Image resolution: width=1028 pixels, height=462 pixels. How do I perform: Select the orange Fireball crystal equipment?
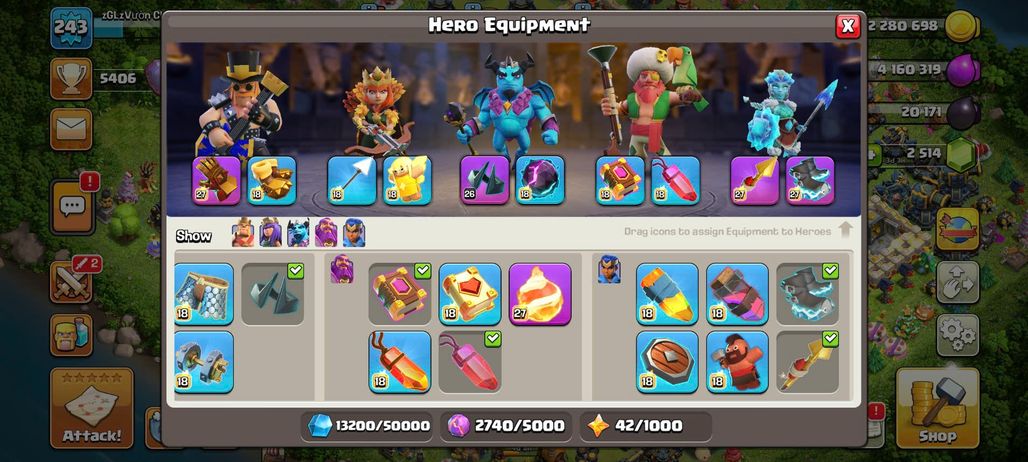(399, 362)
